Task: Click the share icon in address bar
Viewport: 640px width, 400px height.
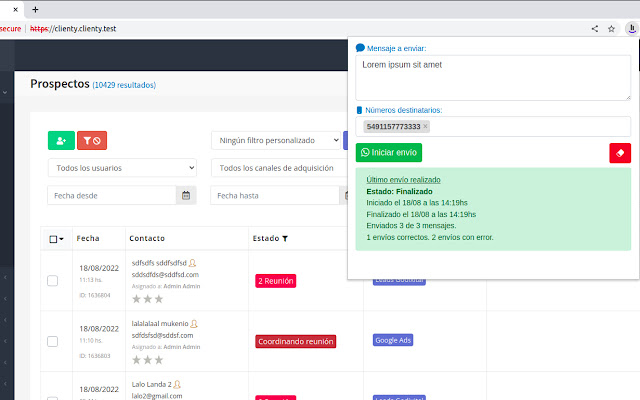Action: 595,29
